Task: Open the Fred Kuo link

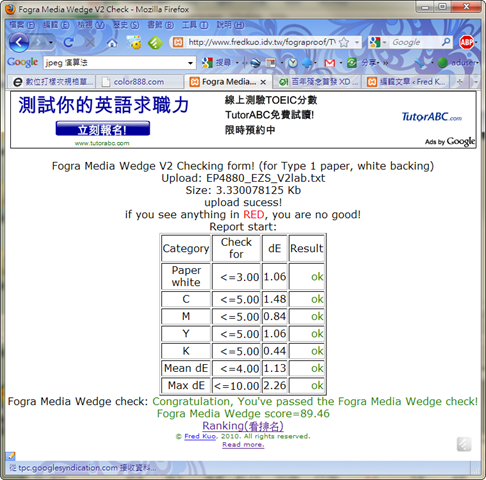Action: pyautogui.click(x=200, y=436)
